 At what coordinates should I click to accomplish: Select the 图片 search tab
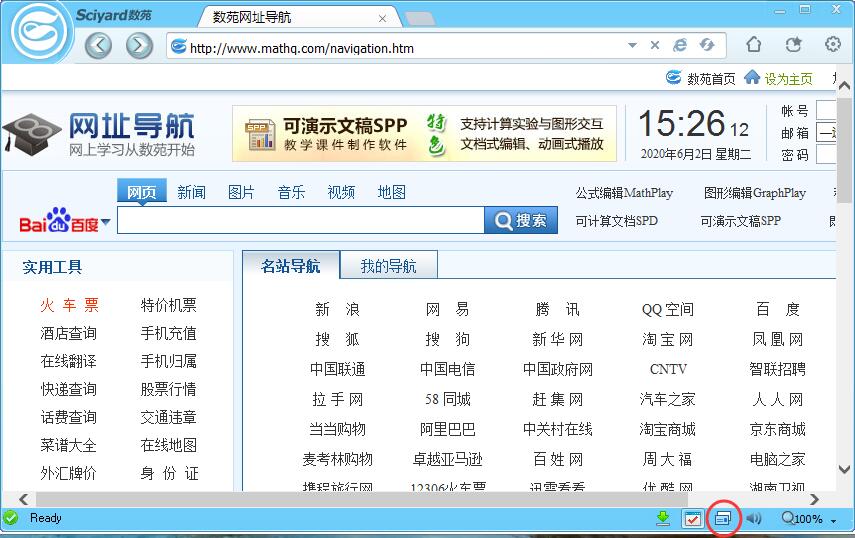pyautogui.click(x=241, y=192)
